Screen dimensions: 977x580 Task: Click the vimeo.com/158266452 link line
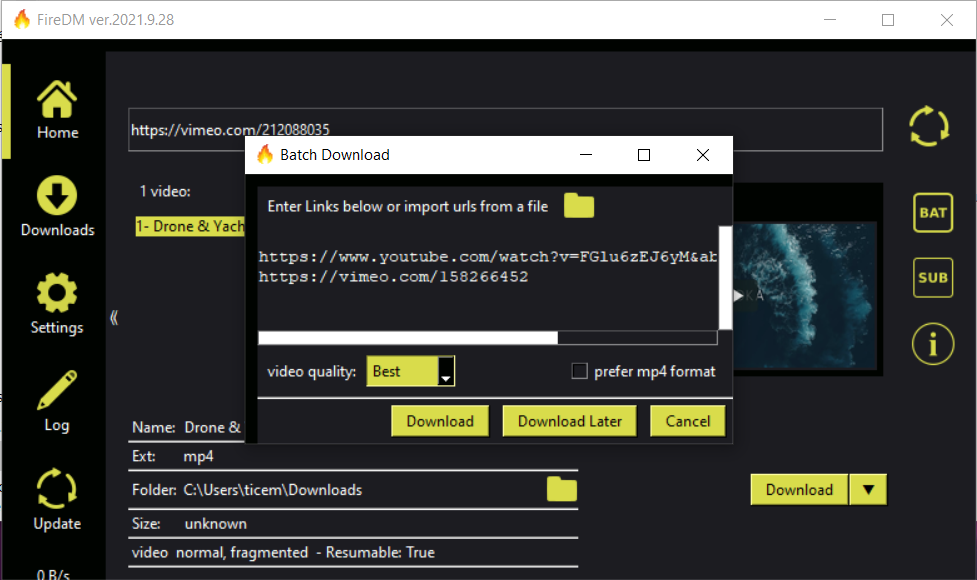393,277
